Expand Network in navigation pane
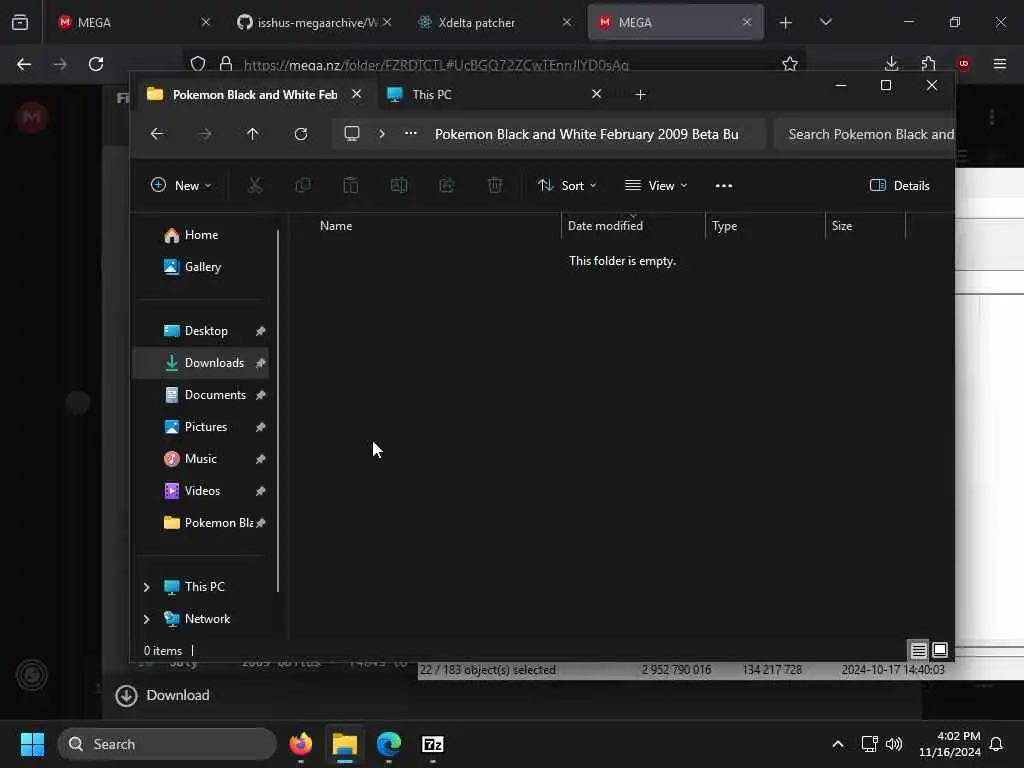This screenshot has height=768, width=1024. pos(147,619)
